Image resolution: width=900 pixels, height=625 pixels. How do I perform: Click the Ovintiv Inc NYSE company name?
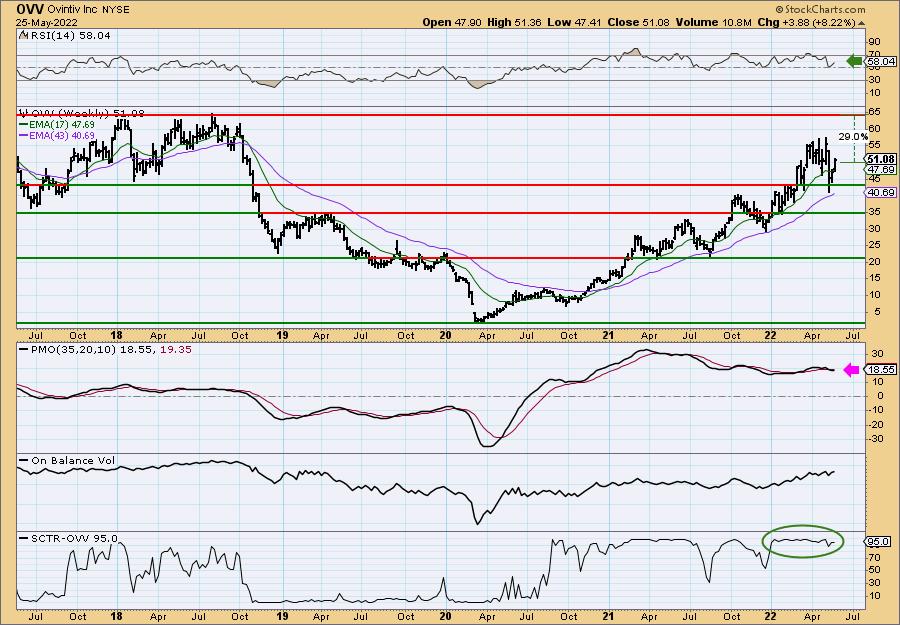[88, 10]
